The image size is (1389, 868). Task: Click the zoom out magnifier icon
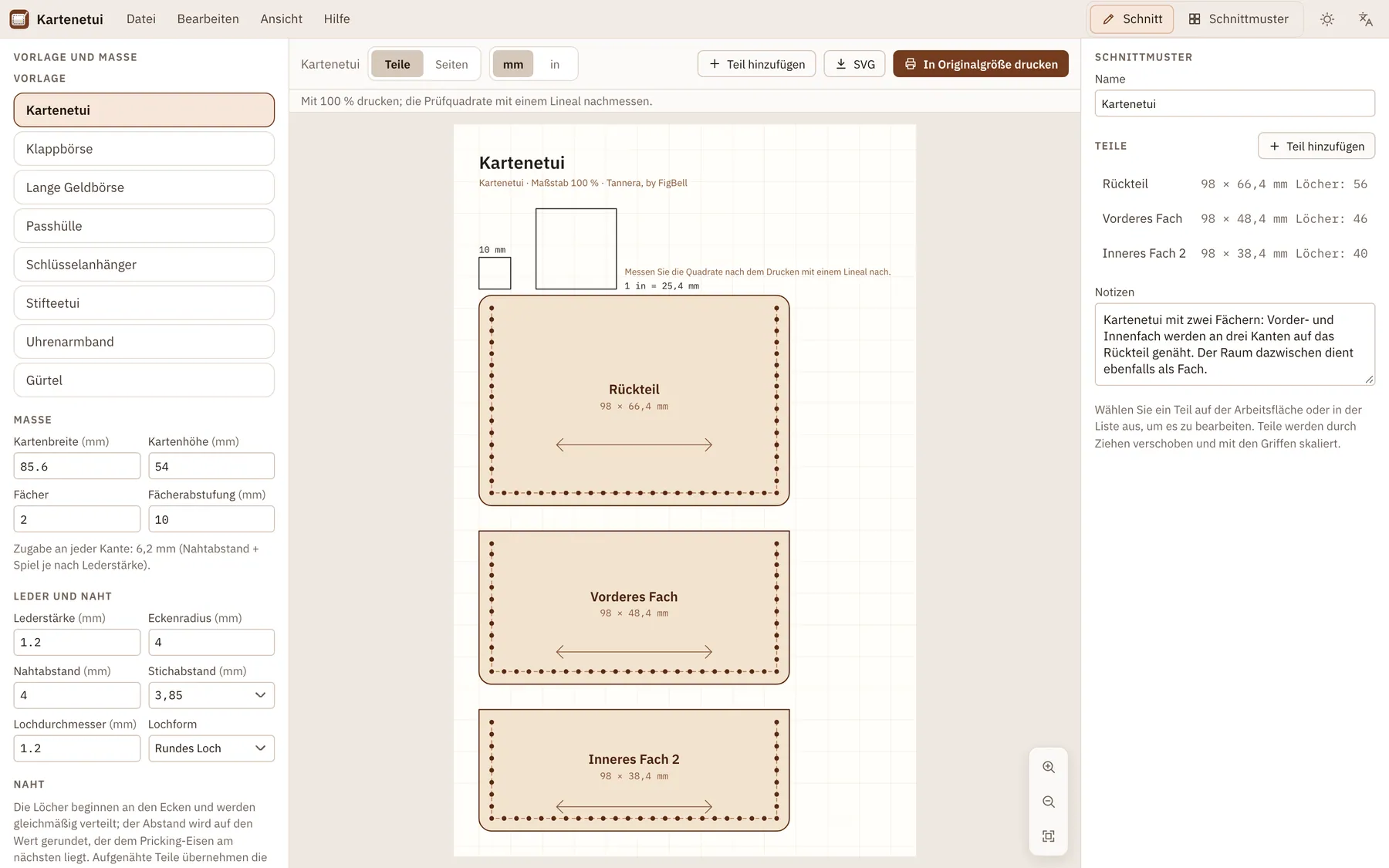click(x=1048, y=802)
